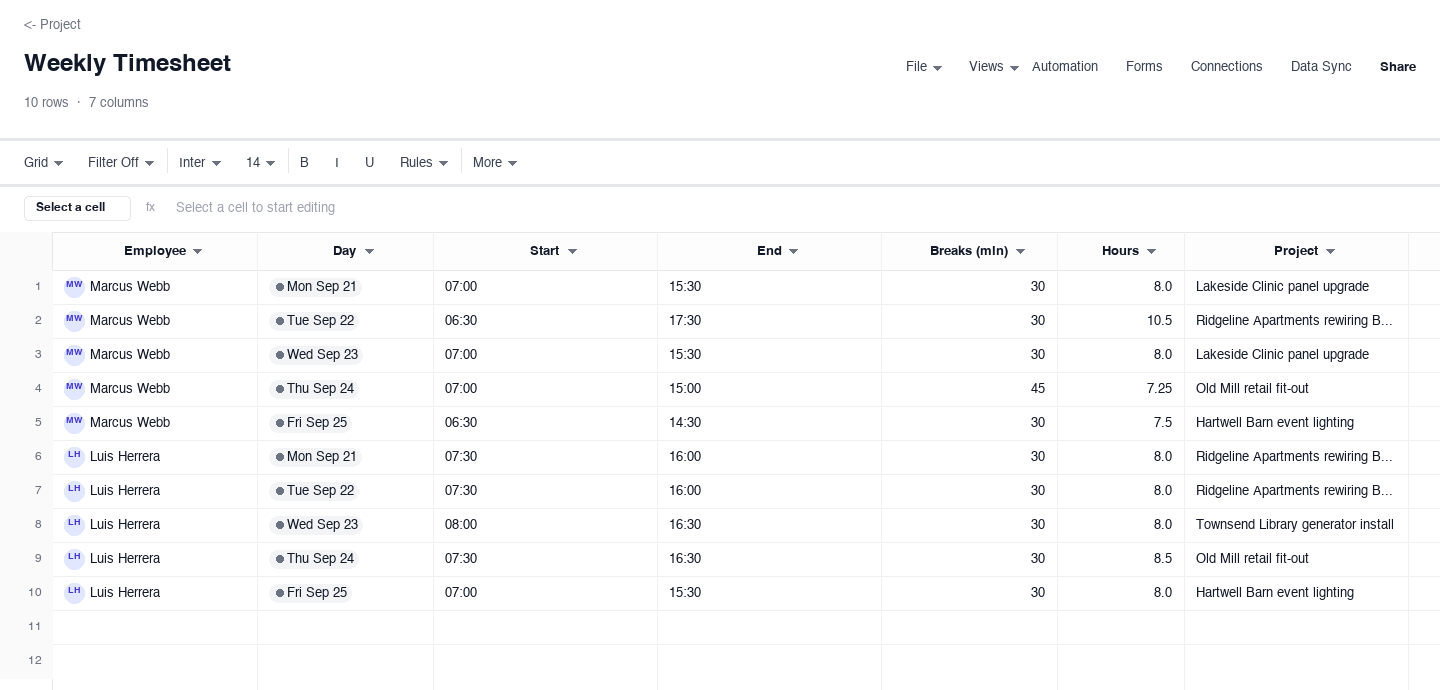
Task: Select Fri Sep 25 tag in row 5
Action: (310, 423)
